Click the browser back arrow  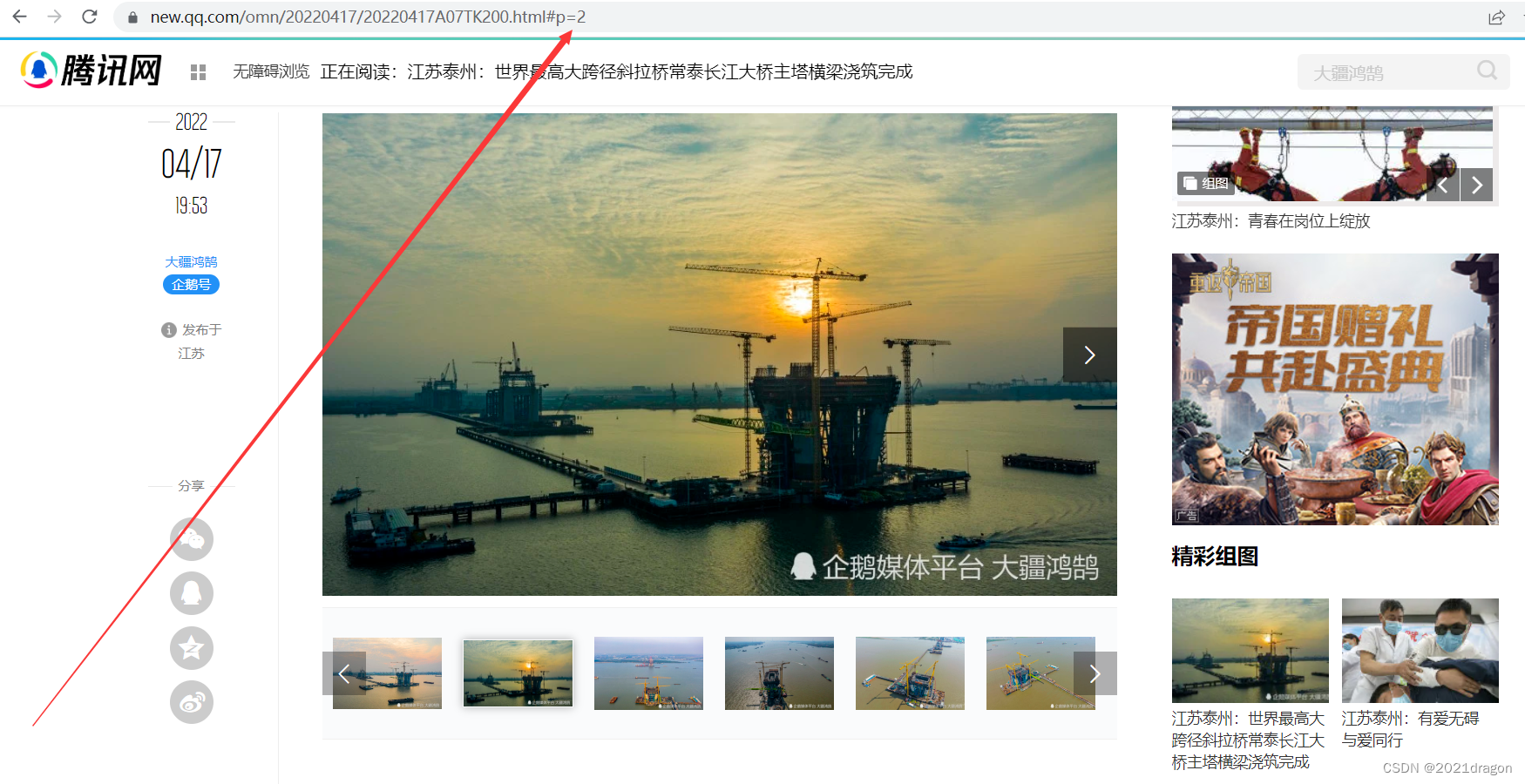coord(19,17)
